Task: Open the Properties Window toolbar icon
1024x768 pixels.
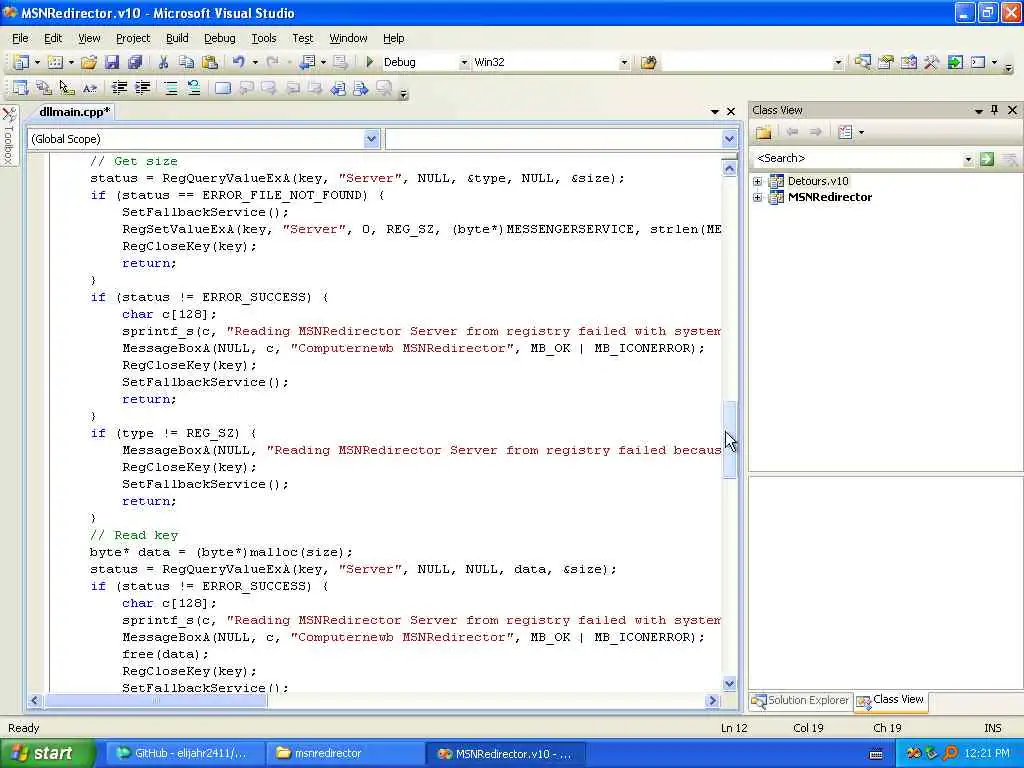Action: pos(886,63)
